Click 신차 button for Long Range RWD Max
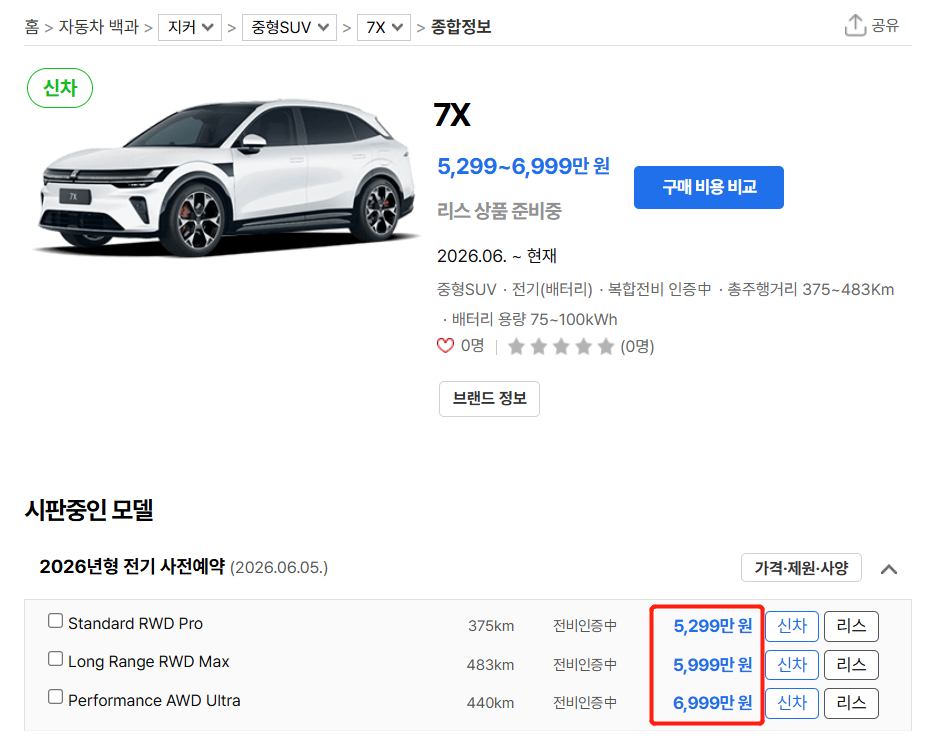 [x=792, y=664]
